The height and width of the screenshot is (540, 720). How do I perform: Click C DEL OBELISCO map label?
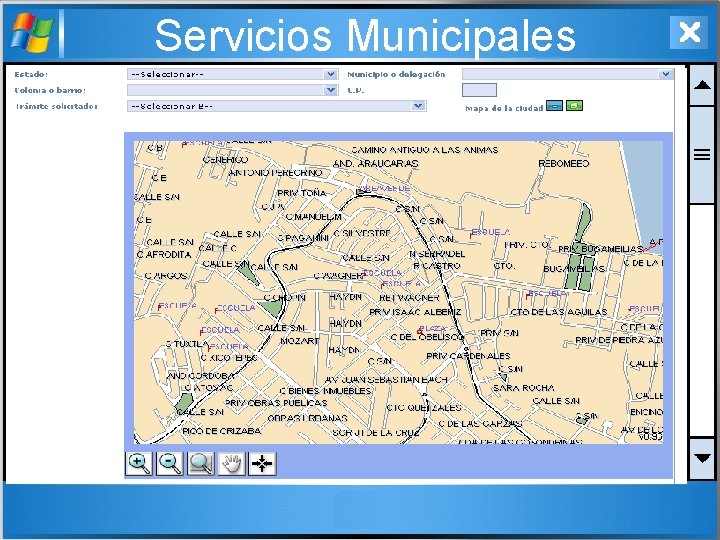coord(427,337)
